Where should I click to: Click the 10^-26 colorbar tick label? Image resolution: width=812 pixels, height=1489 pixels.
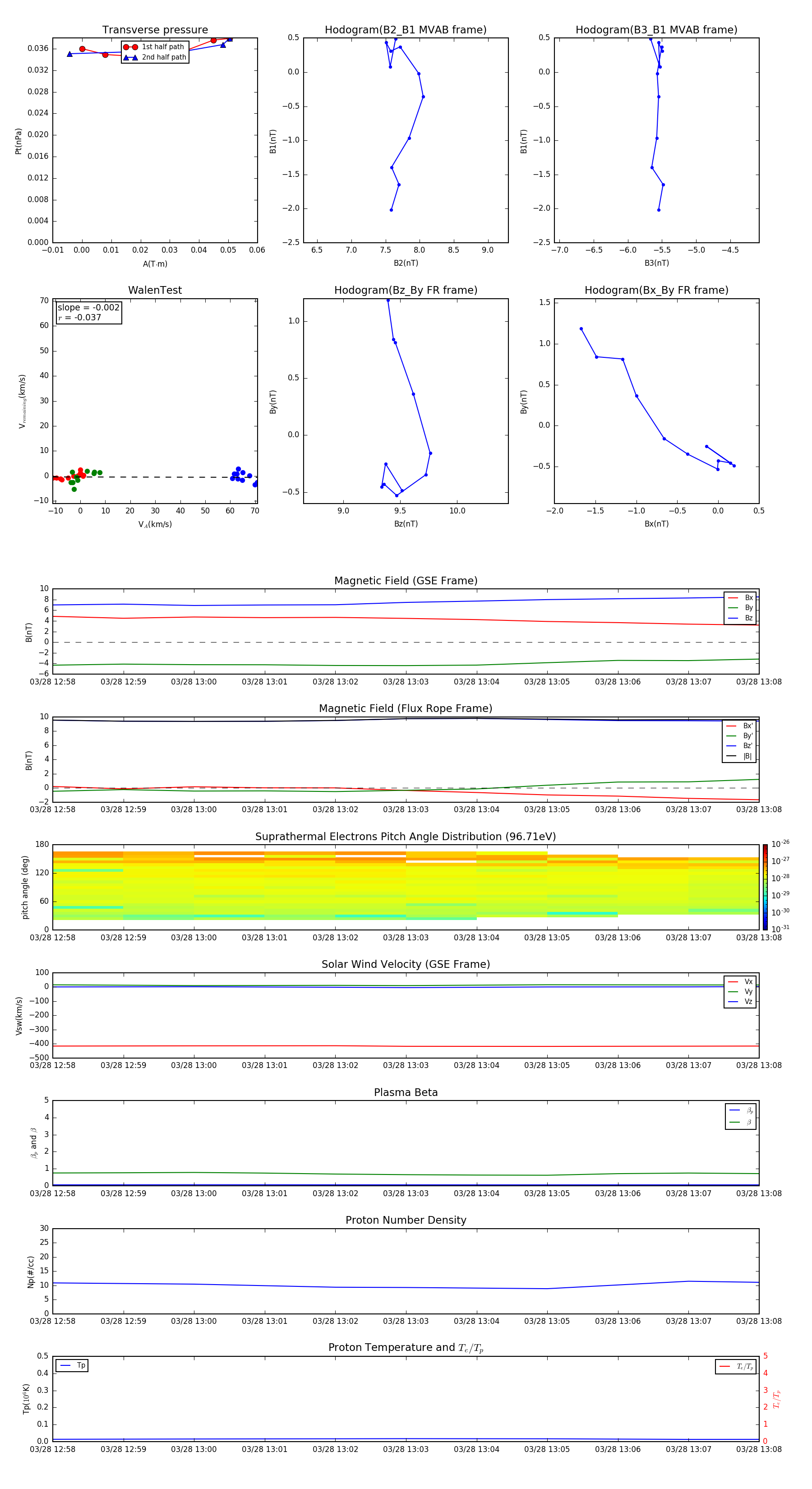tap(780, 844)
